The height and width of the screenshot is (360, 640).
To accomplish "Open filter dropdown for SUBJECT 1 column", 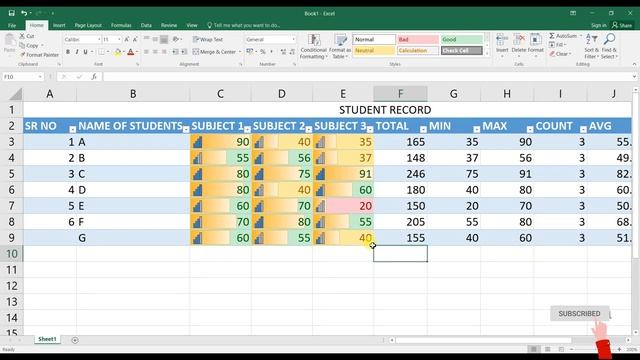I will [x=247, y=129].
